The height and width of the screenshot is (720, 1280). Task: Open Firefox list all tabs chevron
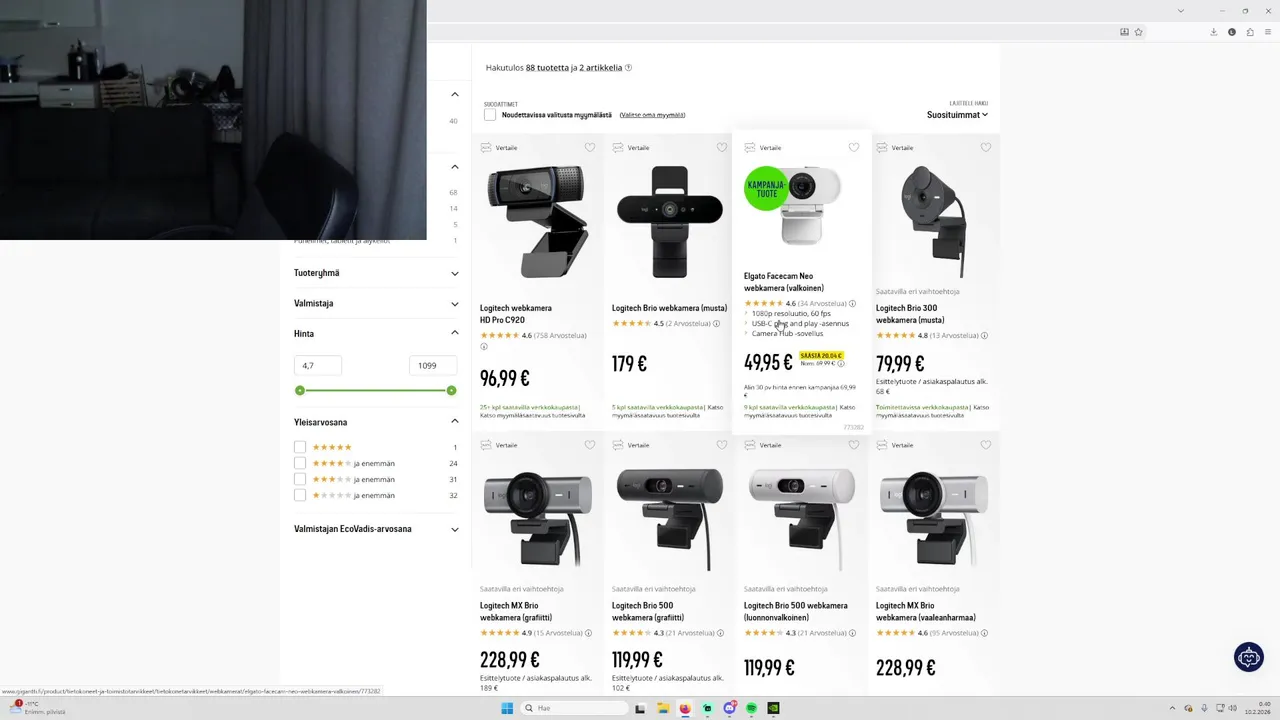coord(1181,11)
